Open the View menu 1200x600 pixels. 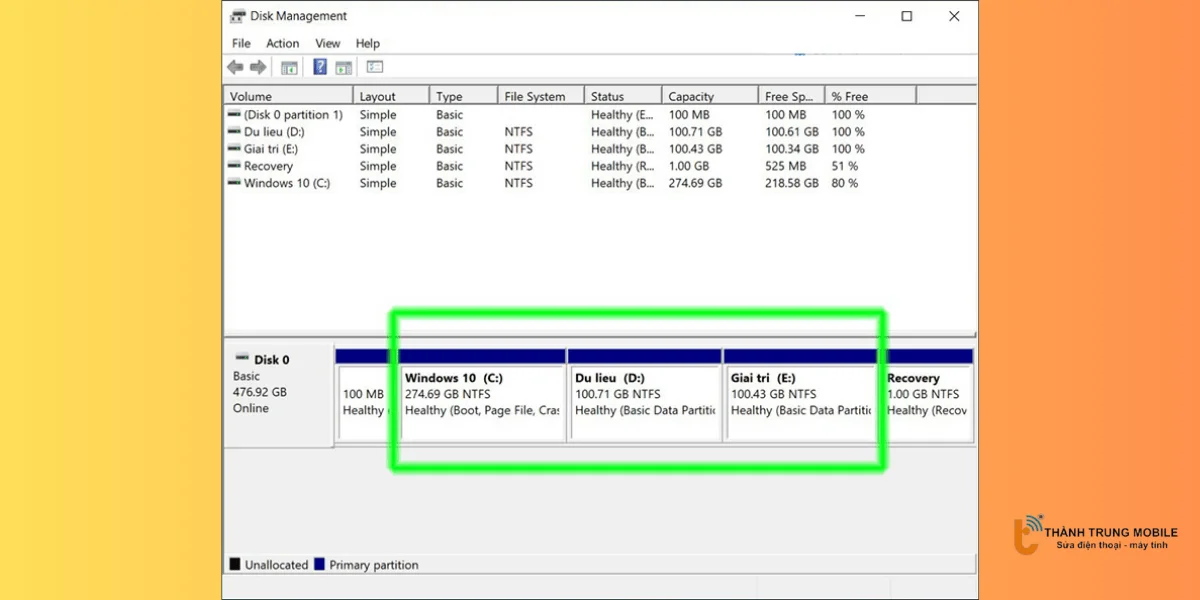(x=328, y=43)
